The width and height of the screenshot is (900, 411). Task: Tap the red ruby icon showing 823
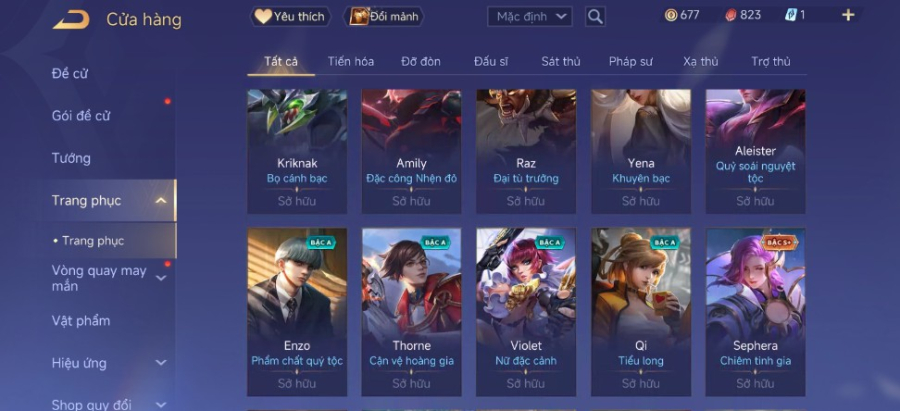731,15
